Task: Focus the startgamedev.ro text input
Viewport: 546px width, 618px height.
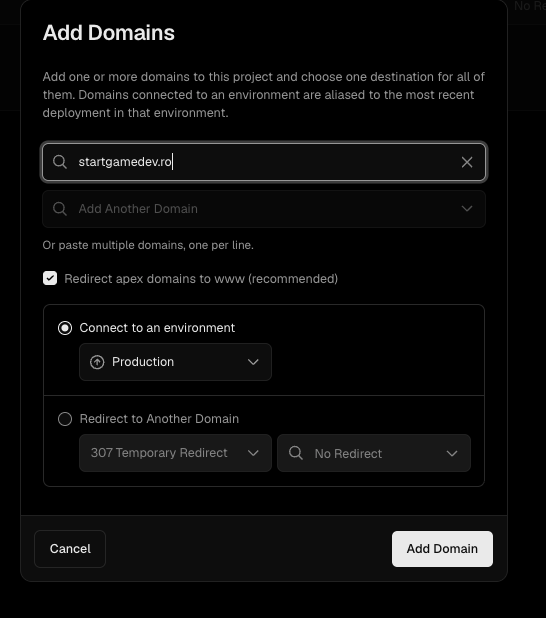Action: pyautogui.click(x=264, y=162)
